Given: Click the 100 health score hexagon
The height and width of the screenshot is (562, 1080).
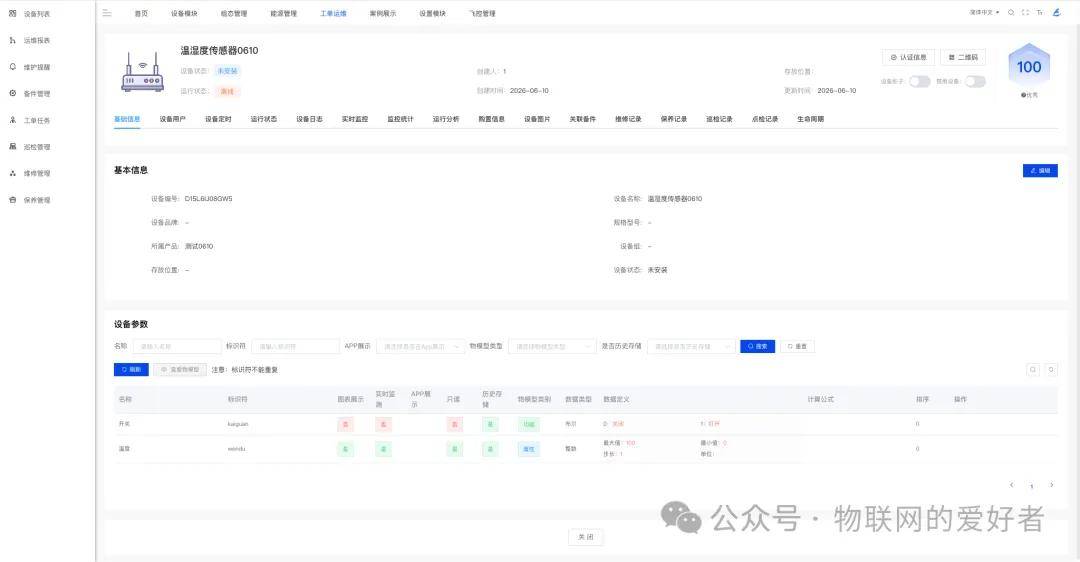Looking at the screenshot, I should coord(1029,67).
